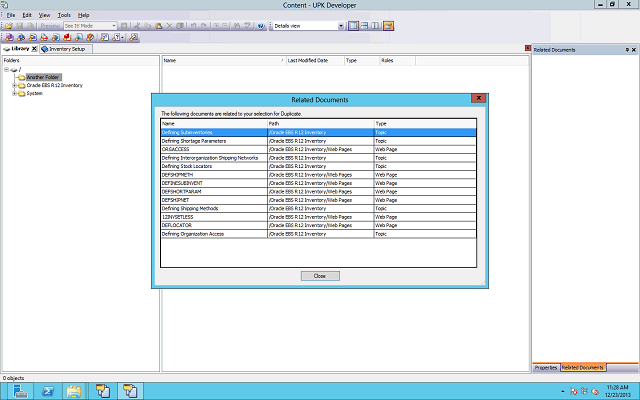640x400 pixels.
Task: Open PowerShell from the taskbar
Action: coord(47,391)
